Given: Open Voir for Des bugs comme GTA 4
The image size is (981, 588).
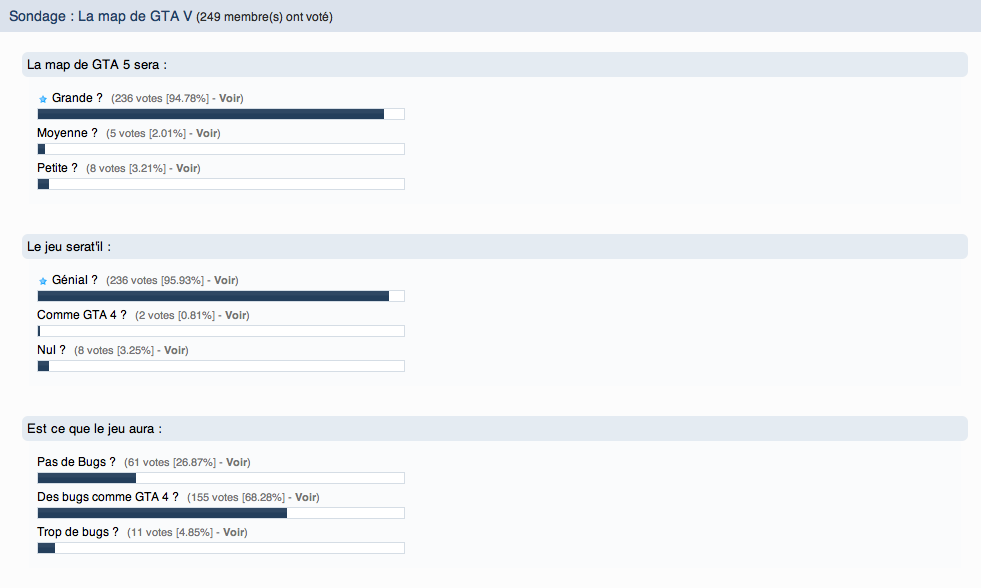Looking at the screenshot, I should 307,497.
